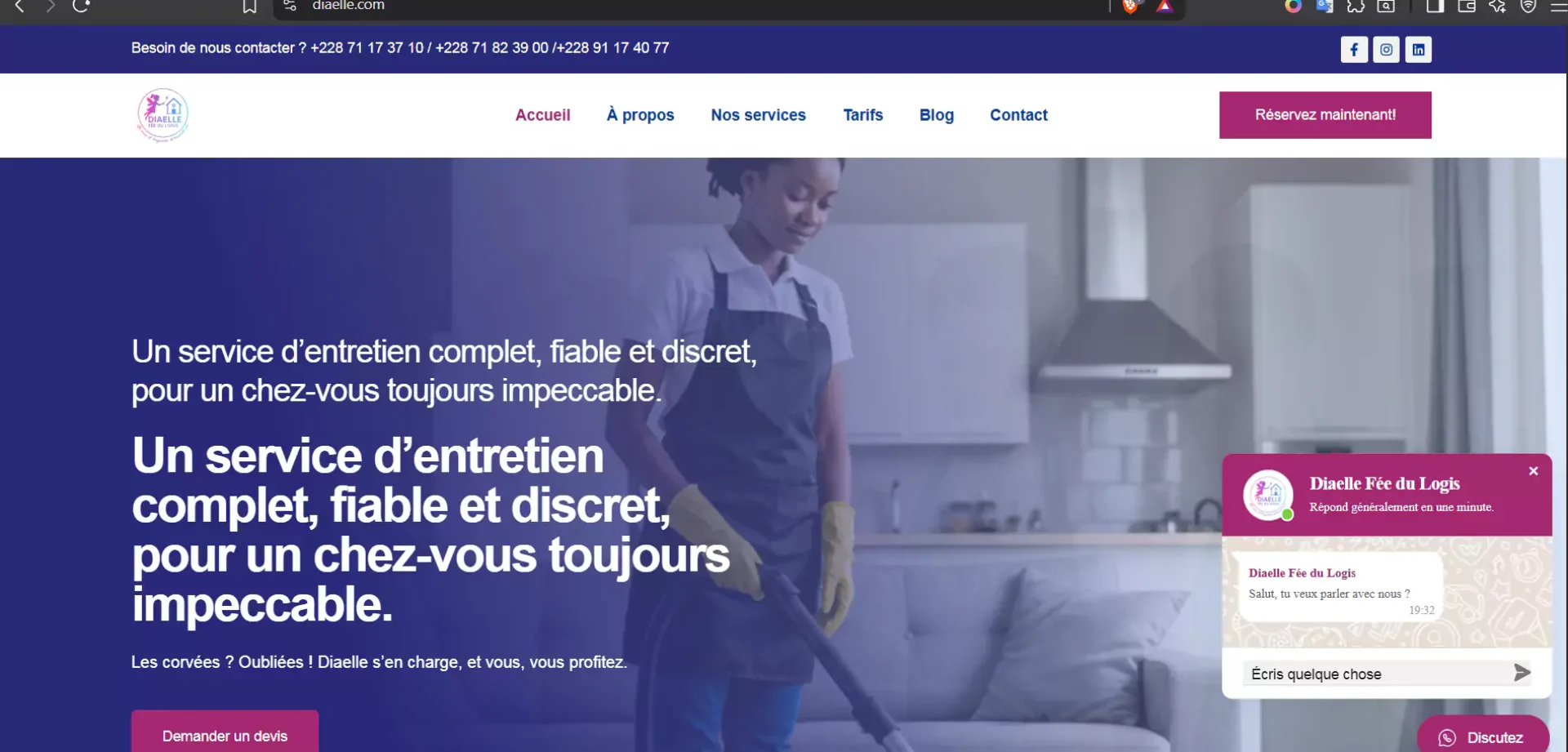Screen dimensions: 1568x752
Task: Click the Diaelle logo in header
Action: pos(163,115)
